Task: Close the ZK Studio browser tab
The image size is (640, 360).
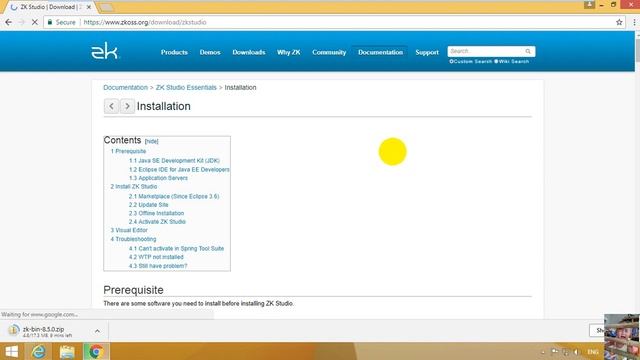Action: click(x=89, y=7)
